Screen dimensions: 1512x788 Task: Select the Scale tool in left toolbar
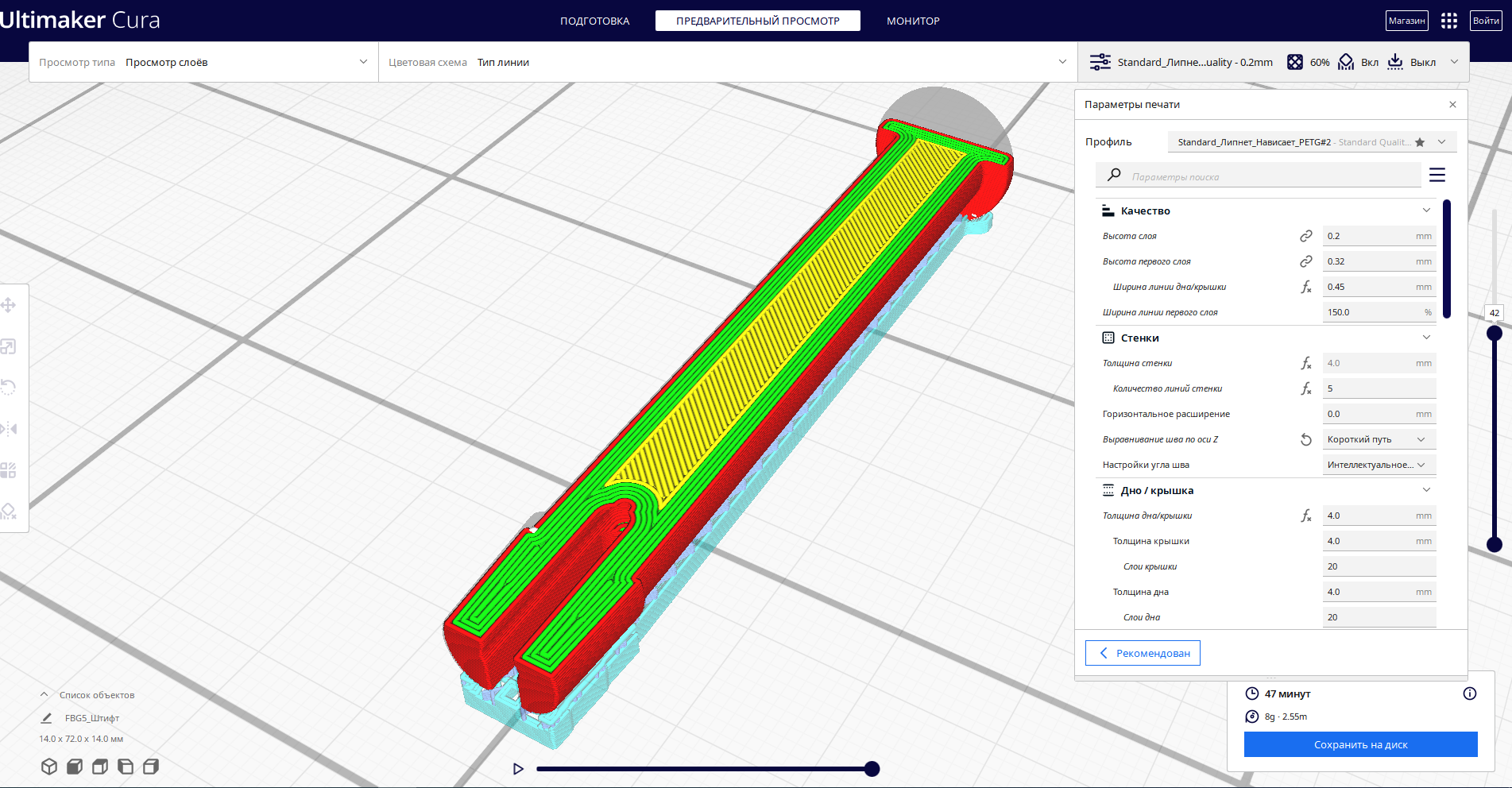9,346
